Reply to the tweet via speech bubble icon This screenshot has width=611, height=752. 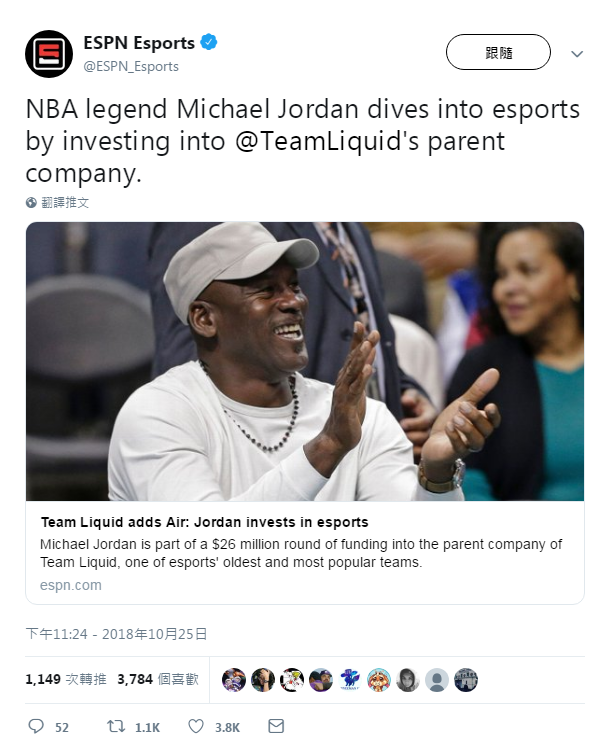37,726
